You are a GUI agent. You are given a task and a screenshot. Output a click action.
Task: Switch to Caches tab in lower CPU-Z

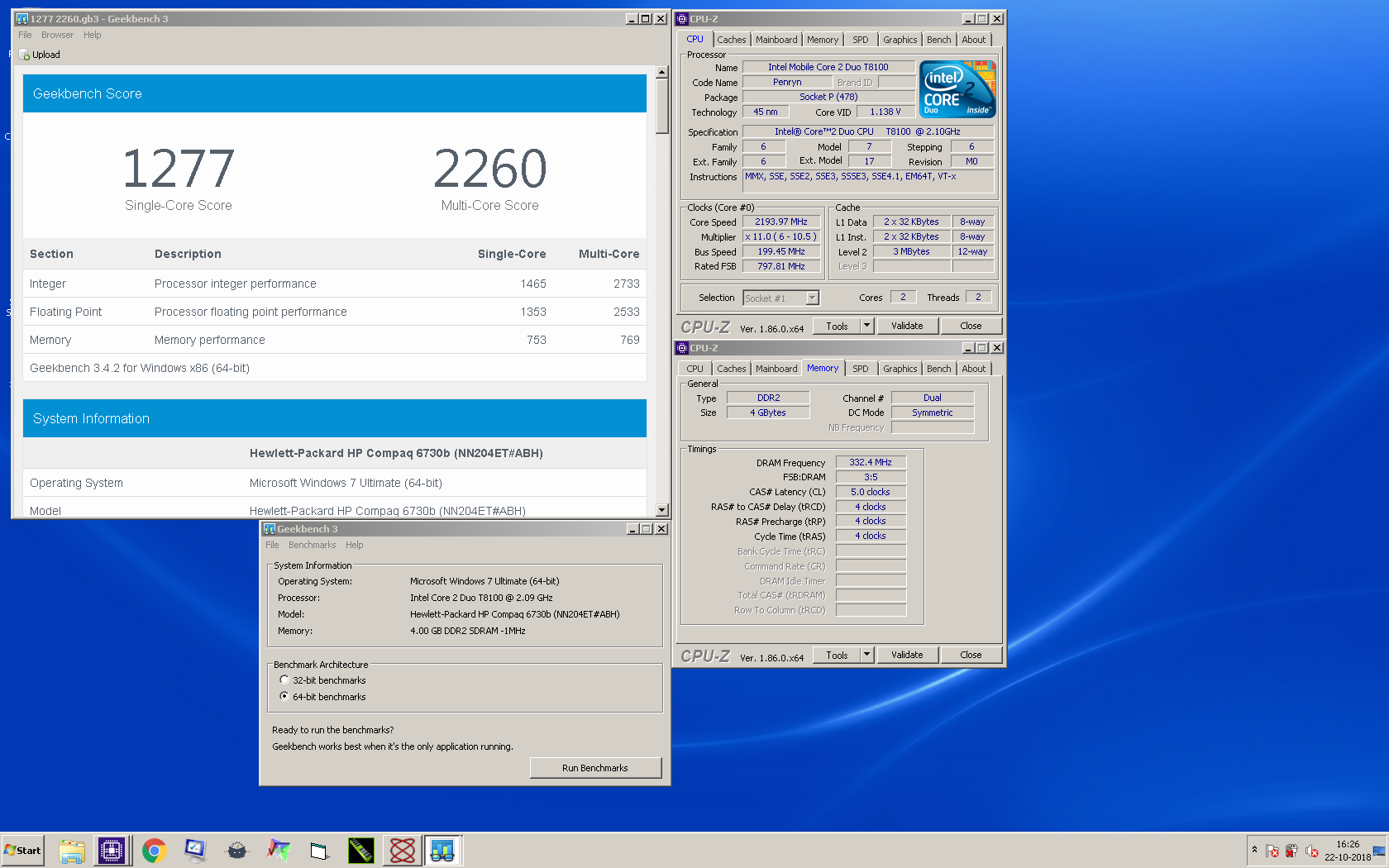tap(731, 369)
